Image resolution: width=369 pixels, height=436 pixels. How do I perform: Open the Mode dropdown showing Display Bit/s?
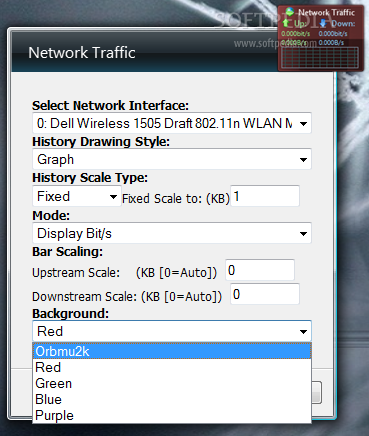click(x=172, y=233)
